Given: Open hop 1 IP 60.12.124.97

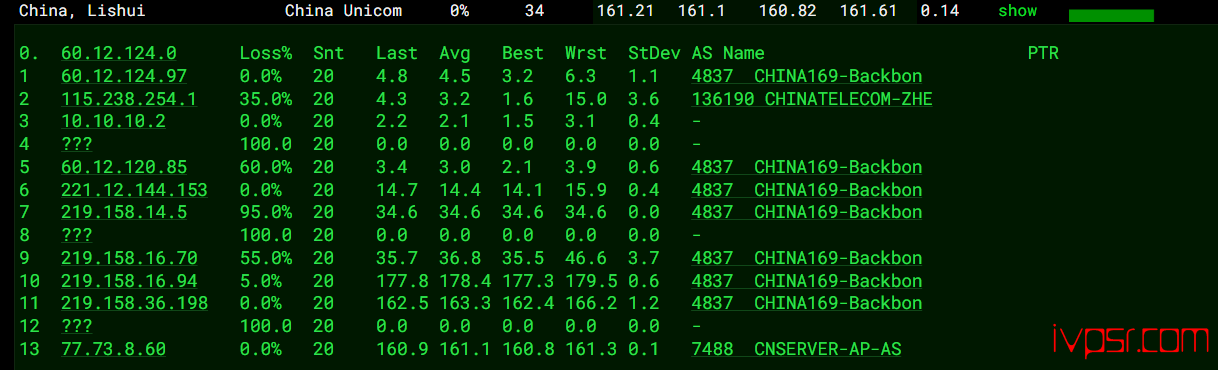Looking at the screenshot, I should pos(124,76).
